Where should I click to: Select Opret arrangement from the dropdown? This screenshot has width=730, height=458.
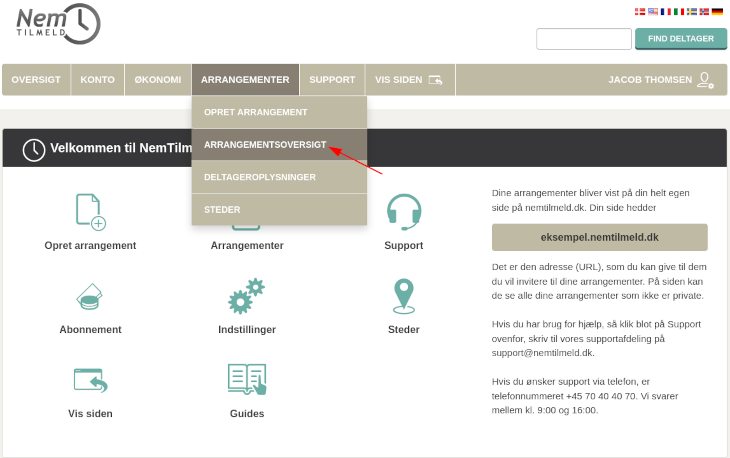pos(279,112)
